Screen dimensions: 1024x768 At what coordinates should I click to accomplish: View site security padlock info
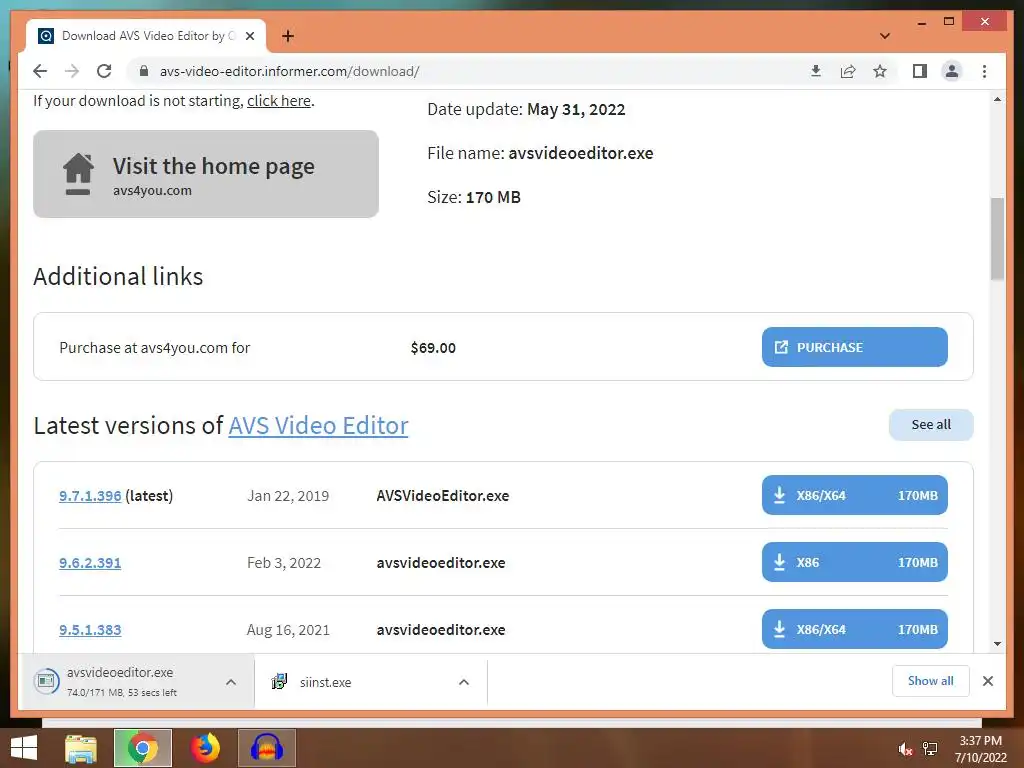(x=144, y=71)
